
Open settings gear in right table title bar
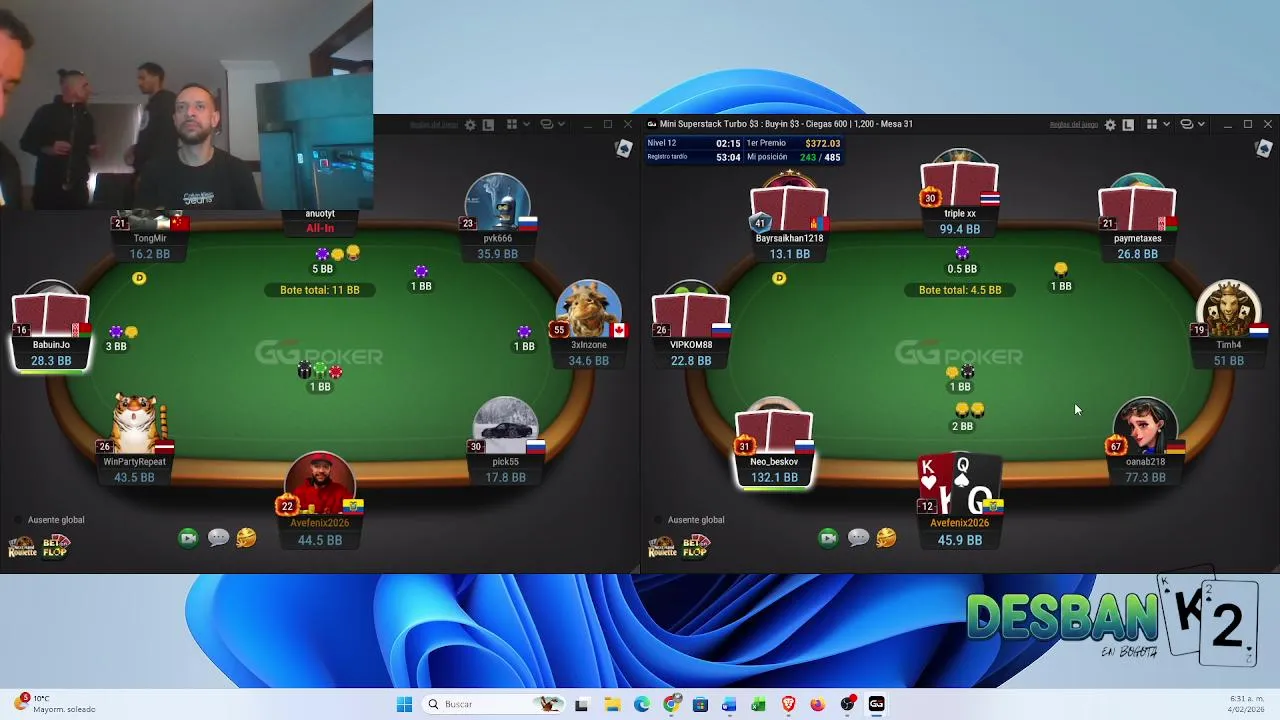1110,125
